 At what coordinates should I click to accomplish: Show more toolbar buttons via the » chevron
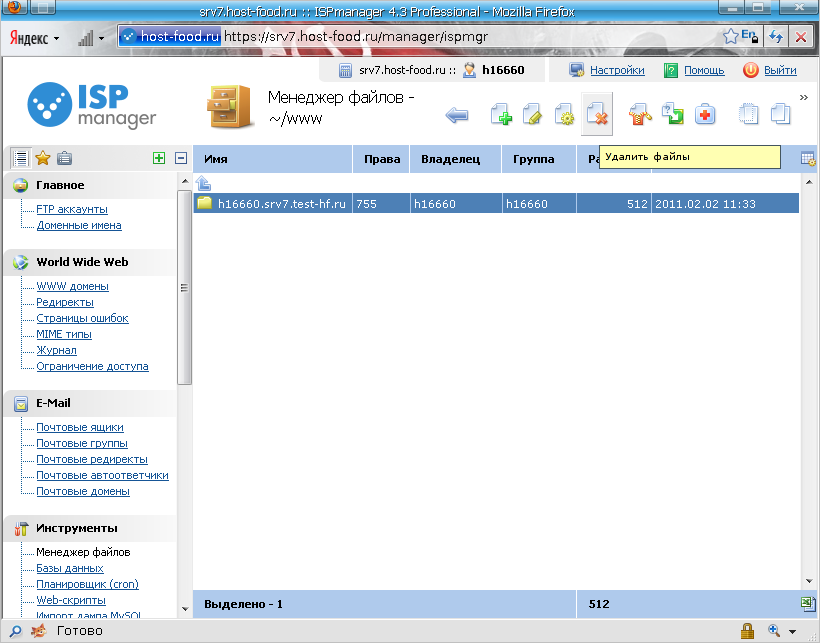pos(804,97)
